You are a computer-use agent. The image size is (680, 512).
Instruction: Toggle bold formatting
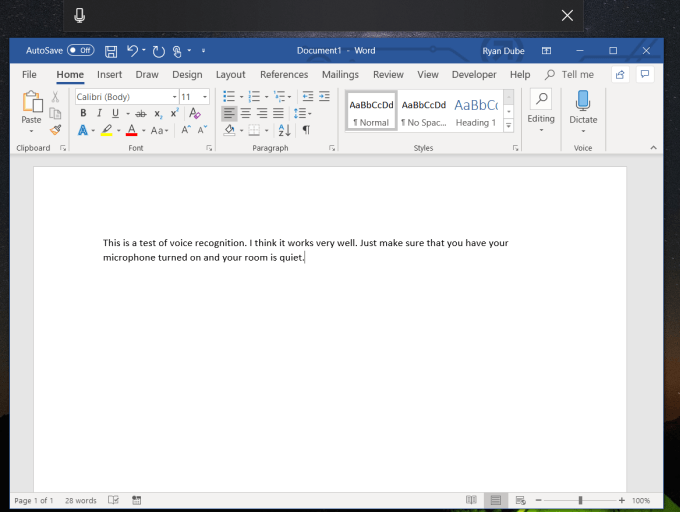coord(83,113)
